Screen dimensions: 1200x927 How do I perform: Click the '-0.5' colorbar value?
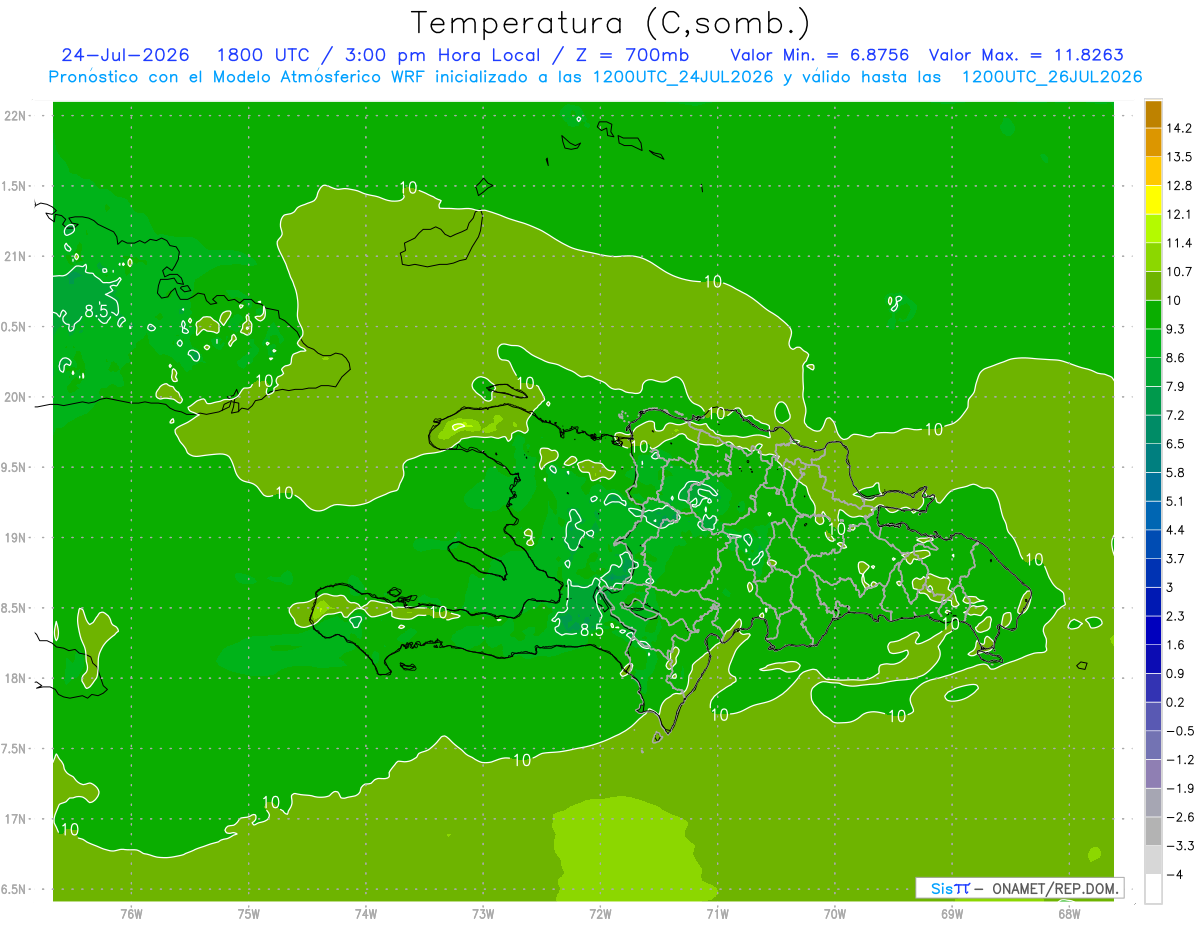click(x=1180, y=731)
